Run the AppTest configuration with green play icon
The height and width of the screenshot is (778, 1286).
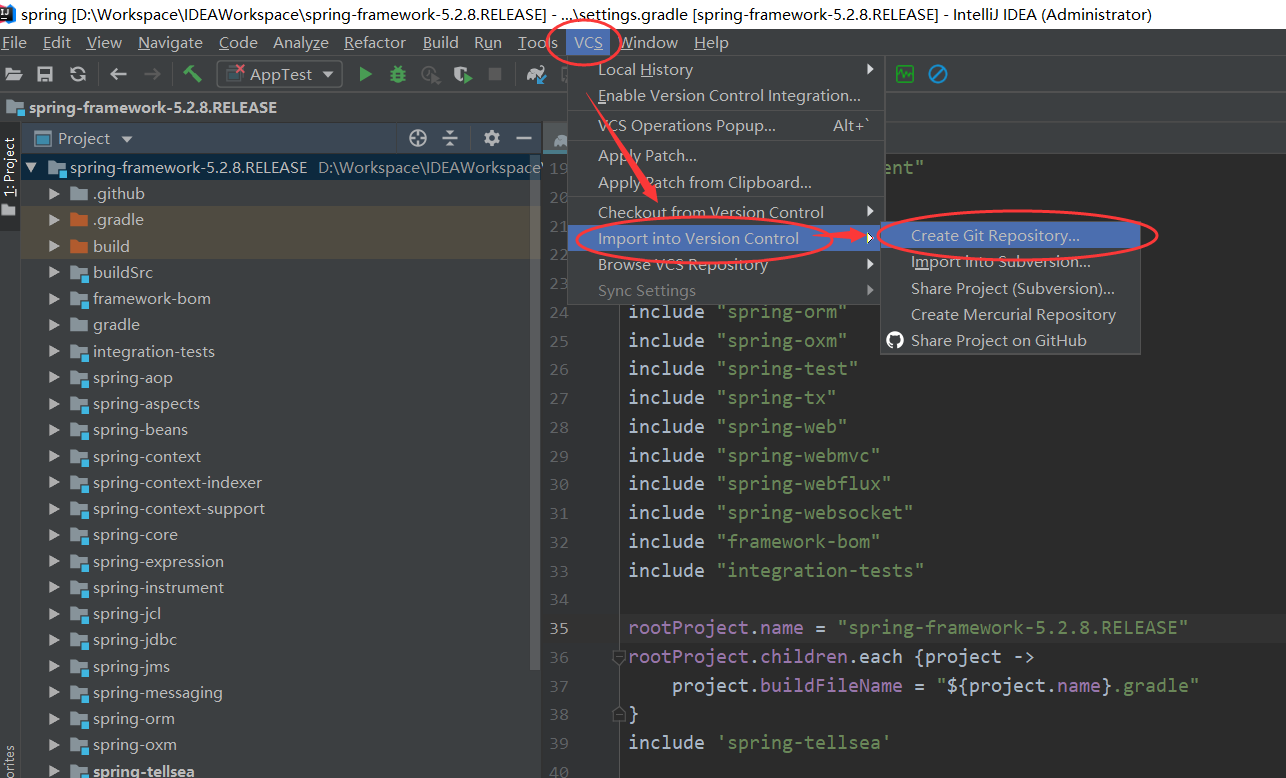(x=365, y=73)
